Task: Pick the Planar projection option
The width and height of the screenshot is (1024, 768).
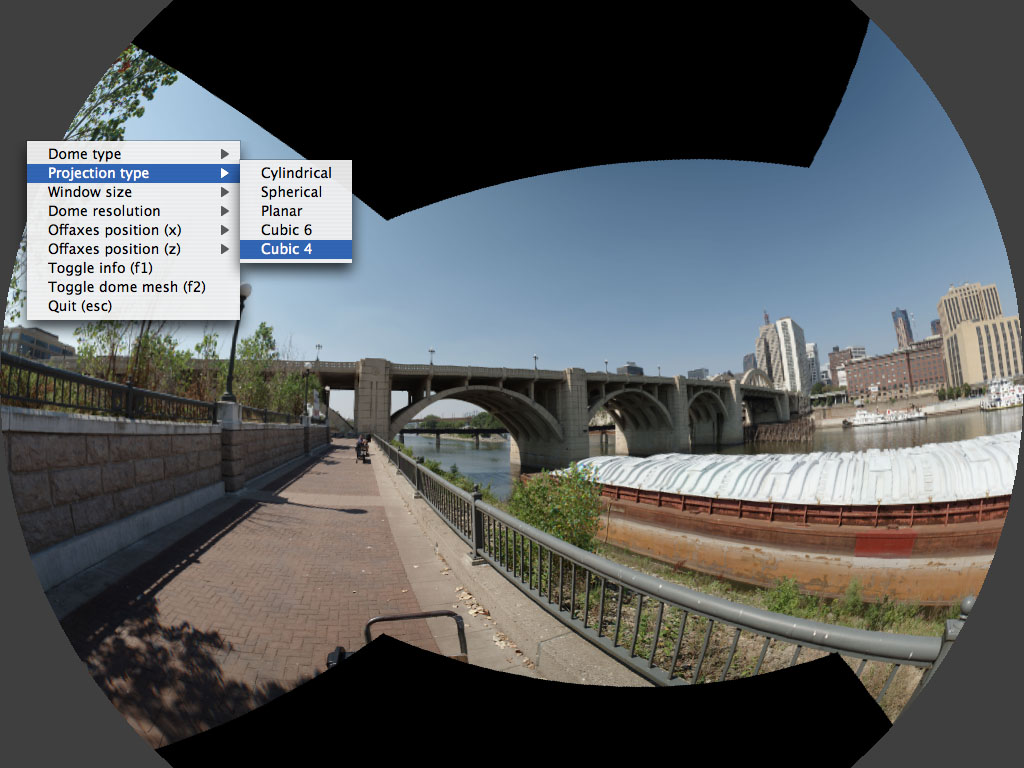Action: coord(296,211)
